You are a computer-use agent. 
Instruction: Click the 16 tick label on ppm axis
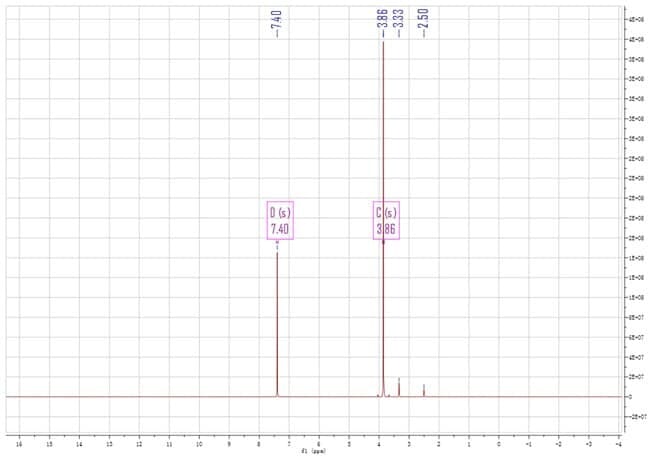coord(19,444)
